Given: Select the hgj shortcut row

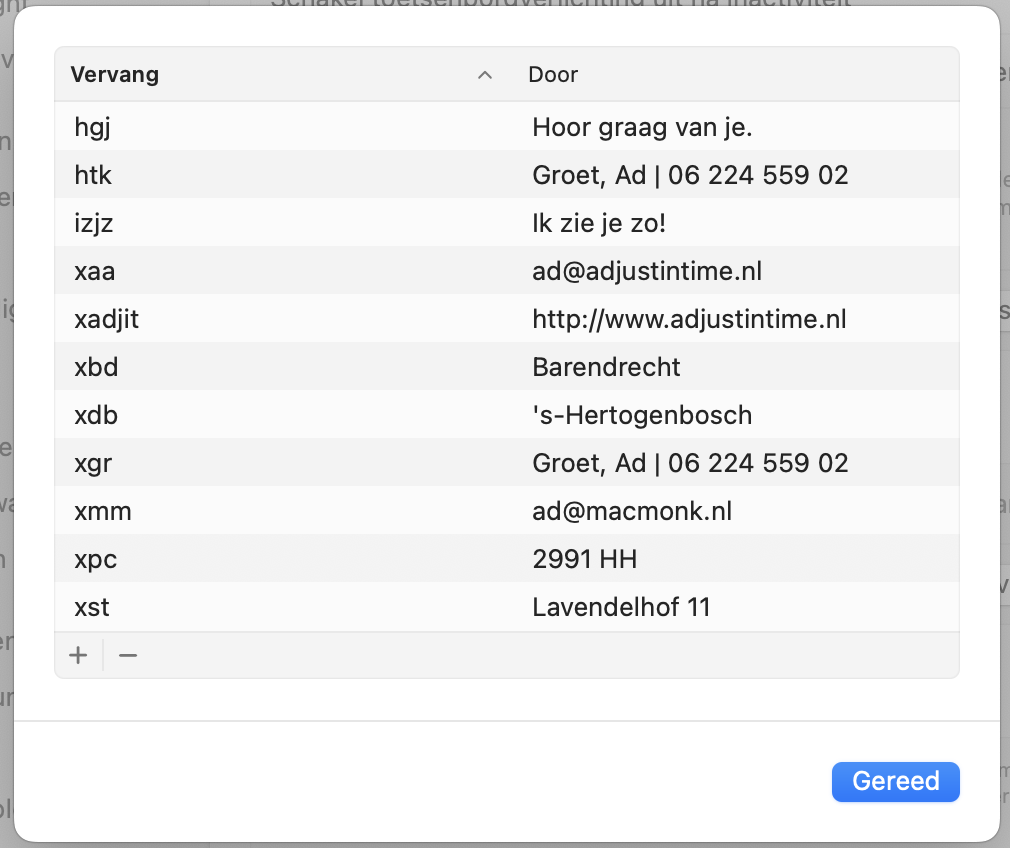Looking at the screenshot, I should click(92, 127).
